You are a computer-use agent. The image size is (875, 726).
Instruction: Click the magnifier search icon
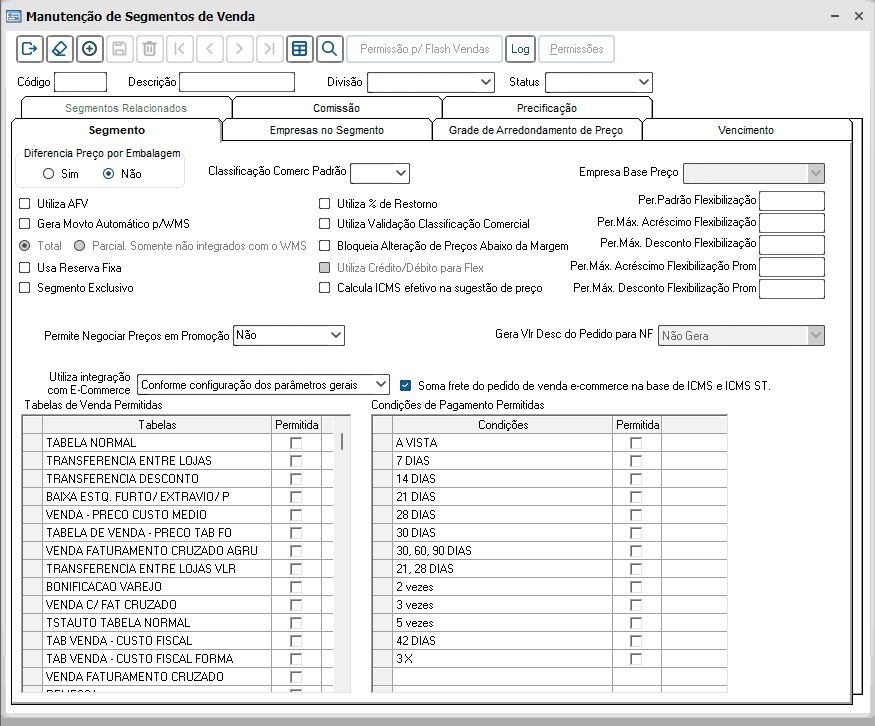coord(329,49)
